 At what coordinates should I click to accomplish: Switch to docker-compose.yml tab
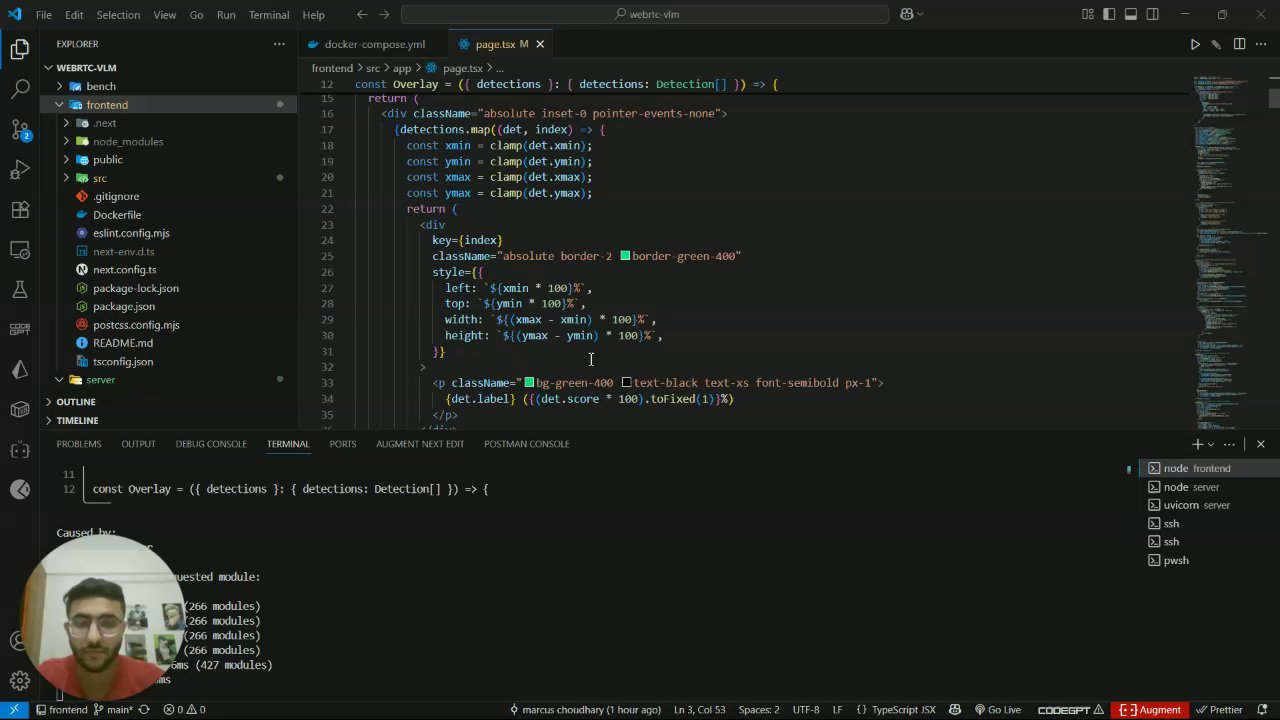click(x=374, y=44)
